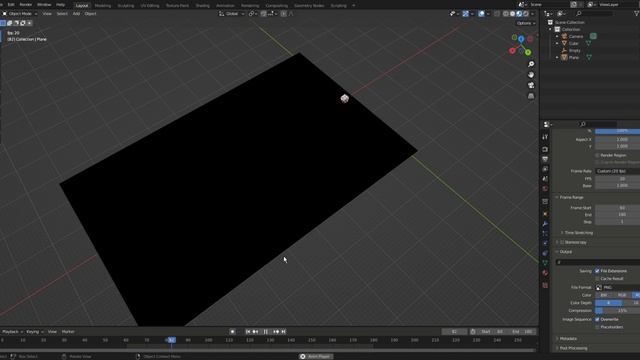Open the Add menu in viewport header

pyautogui.click(x=76, y=13)
